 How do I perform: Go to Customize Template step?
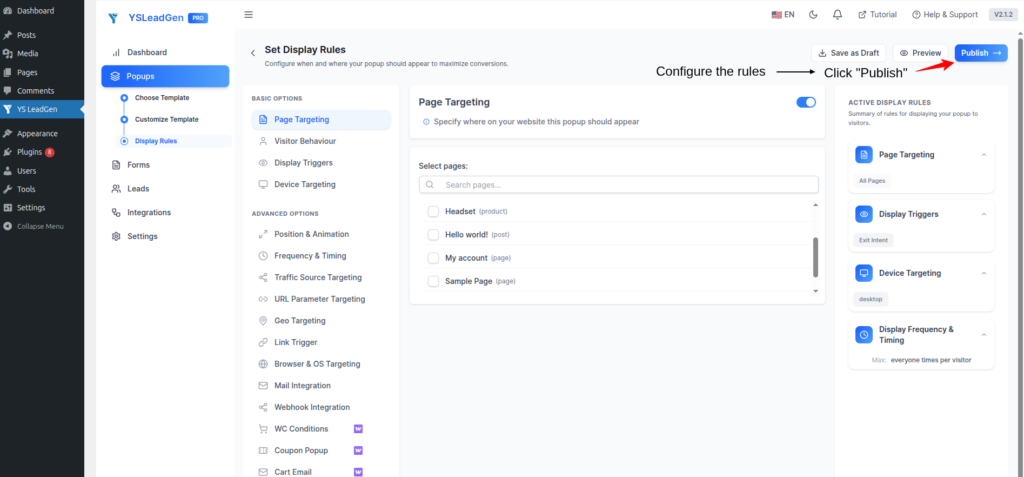[x=167, y=120]
